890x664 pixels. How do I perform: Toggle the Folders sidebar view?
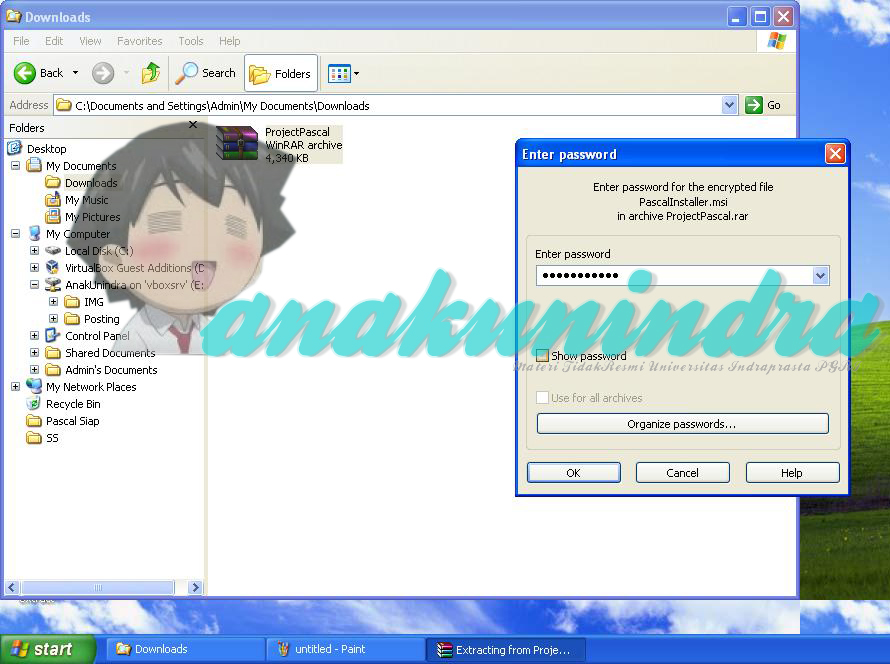280,72
